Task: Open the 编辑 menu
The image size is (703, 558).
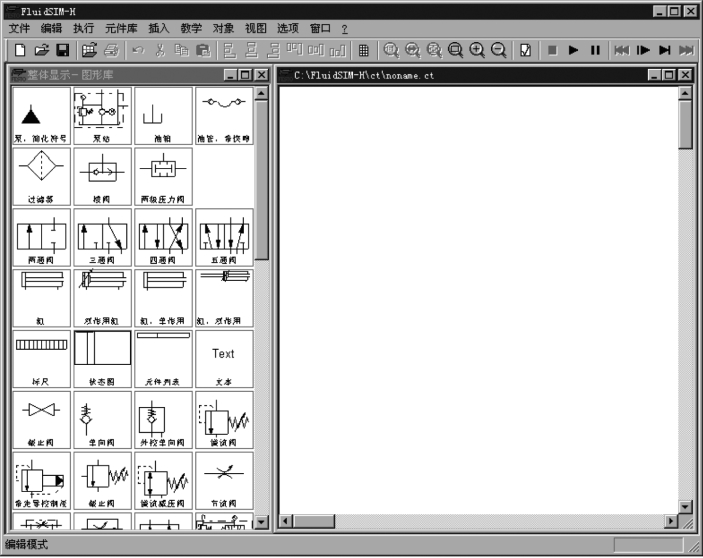Action: pos(52,29)
